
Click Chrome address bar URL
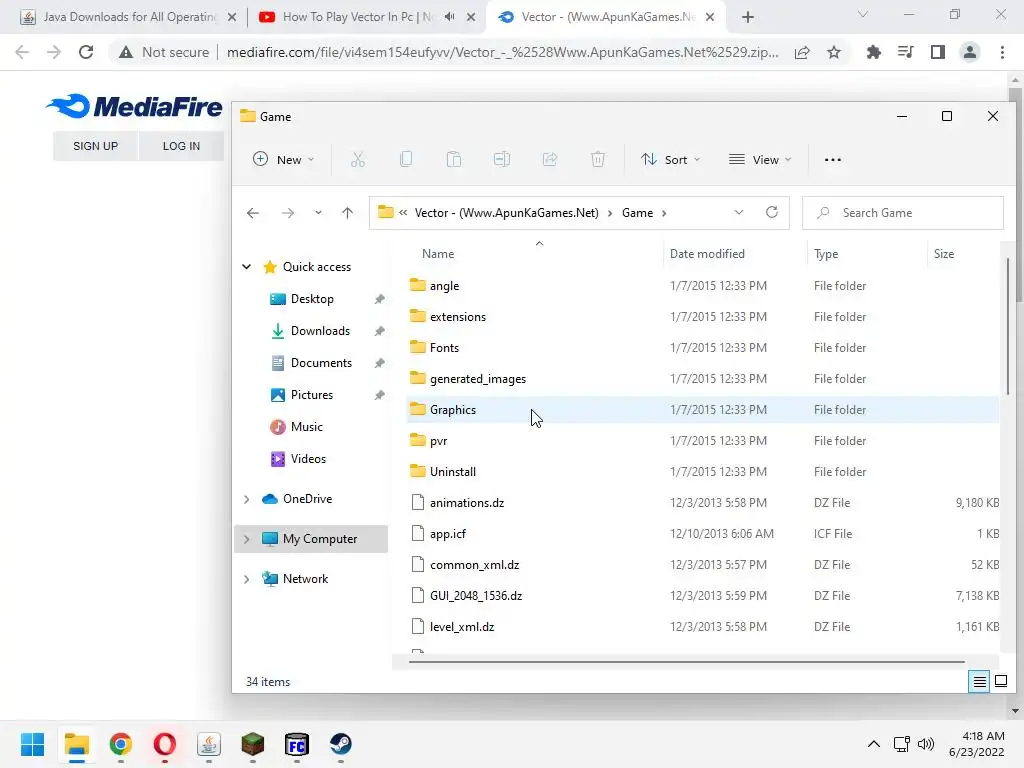(x=502, y=52)
